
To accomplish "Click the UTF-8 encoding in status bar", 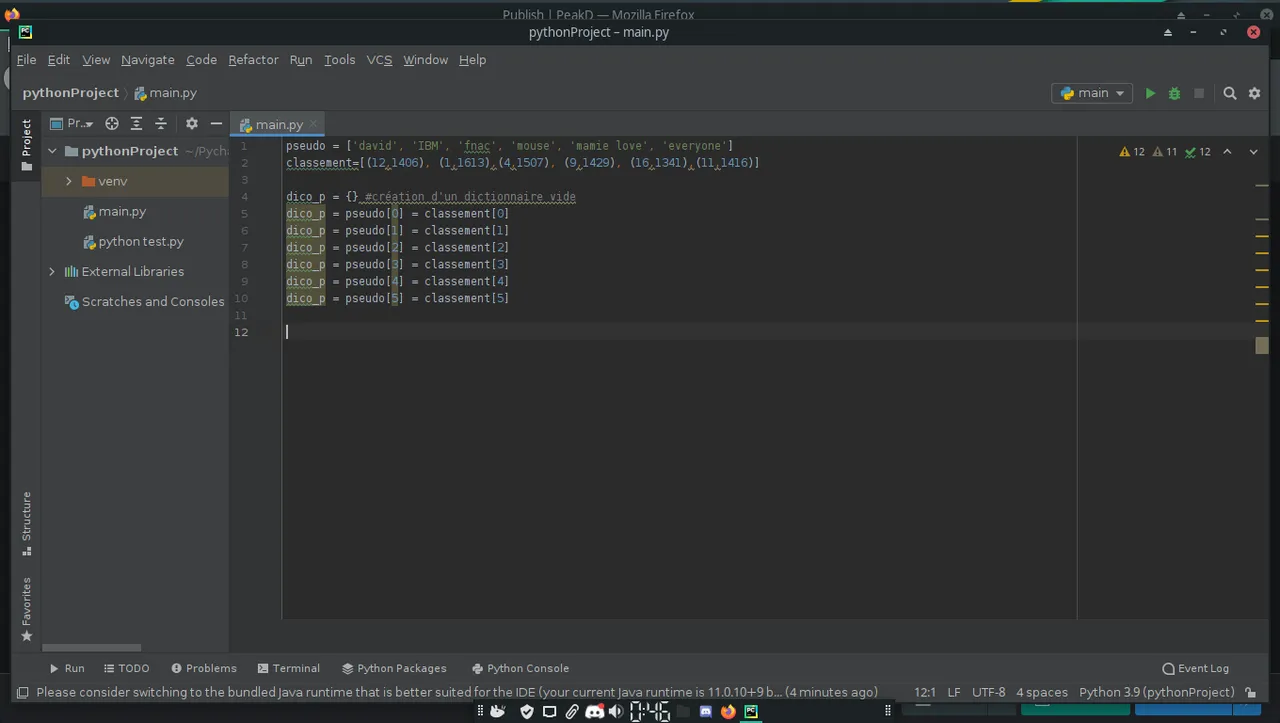I will [988, 692].
